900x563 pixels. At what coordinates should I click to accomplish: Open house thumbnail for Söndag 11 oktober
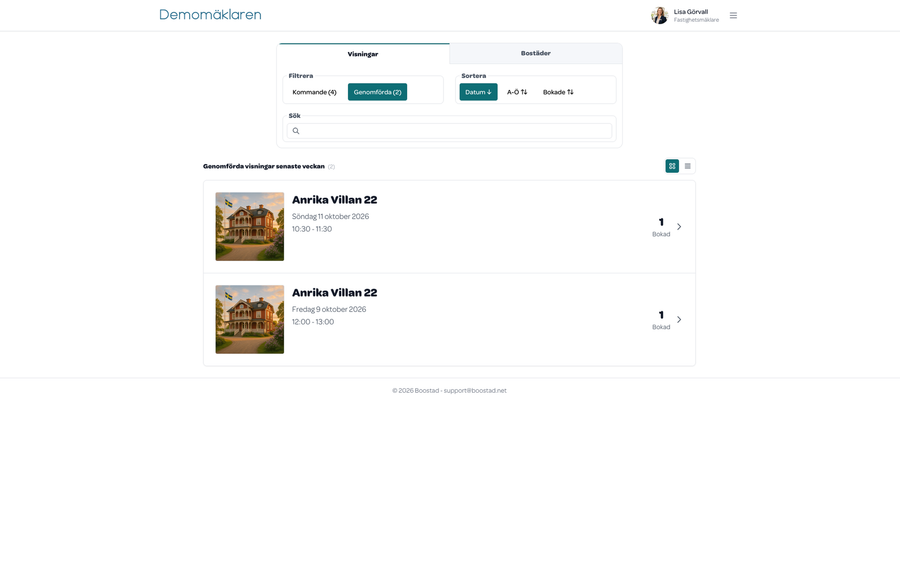pos(250,227)
